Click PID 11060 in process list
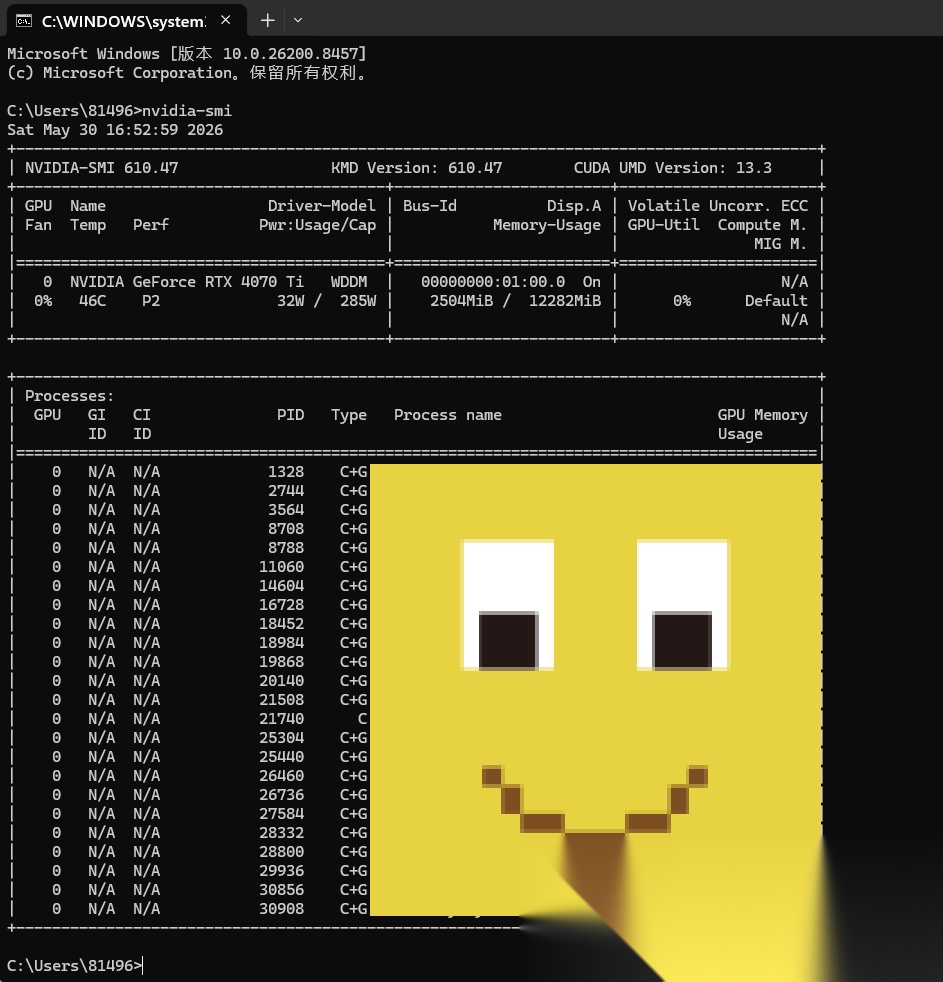Screen dimensions: 943x982 [282, 567]
